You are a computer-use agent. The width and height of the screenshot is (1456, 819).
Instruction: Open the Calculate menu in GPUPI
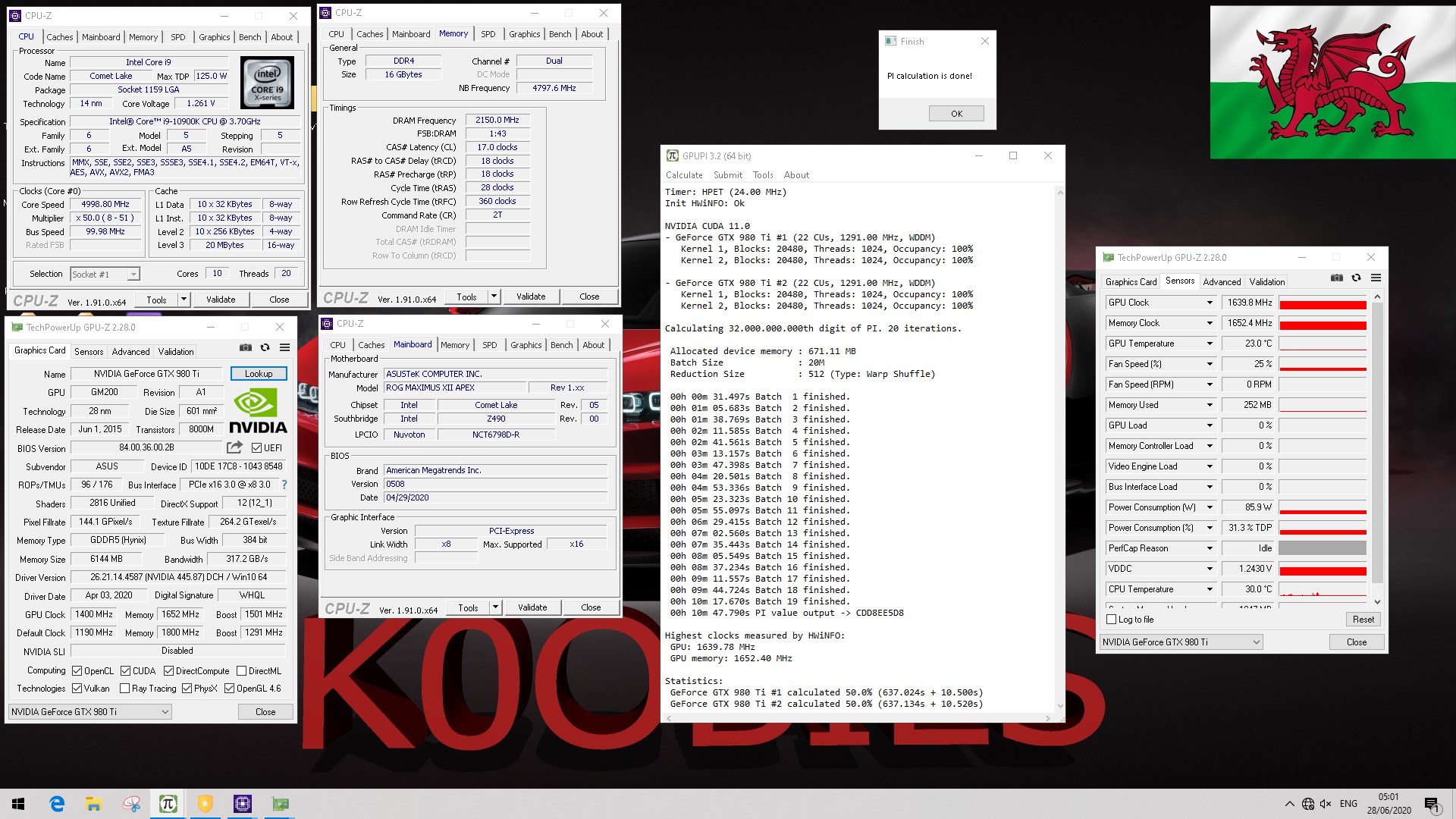pyautogui.click(x=684, y=175)
